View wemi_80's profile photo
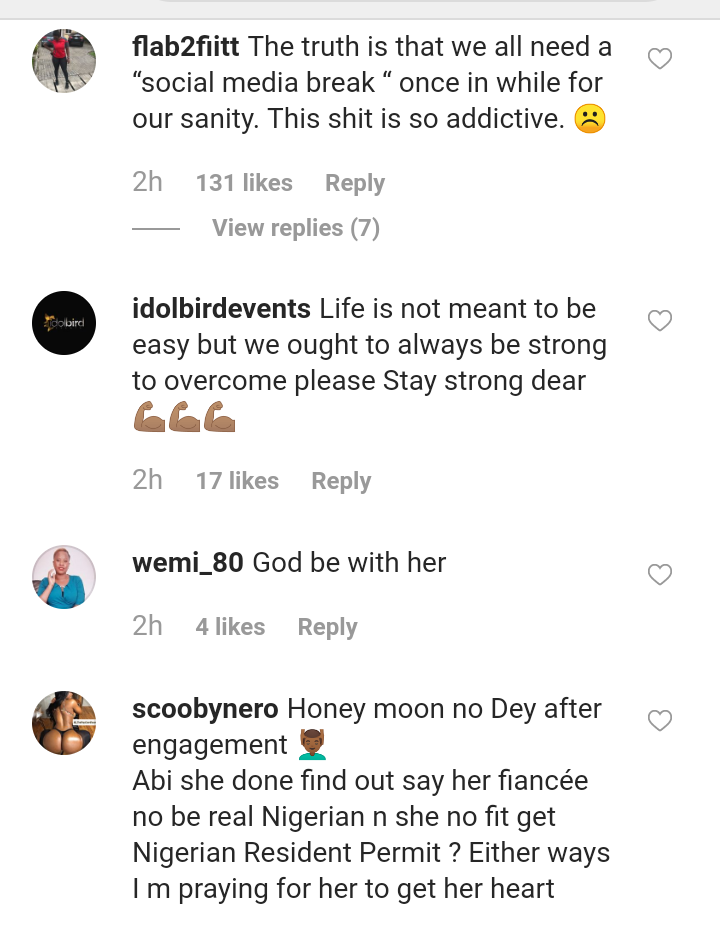This screenshot has height=940, width=720. click(64, 577)
